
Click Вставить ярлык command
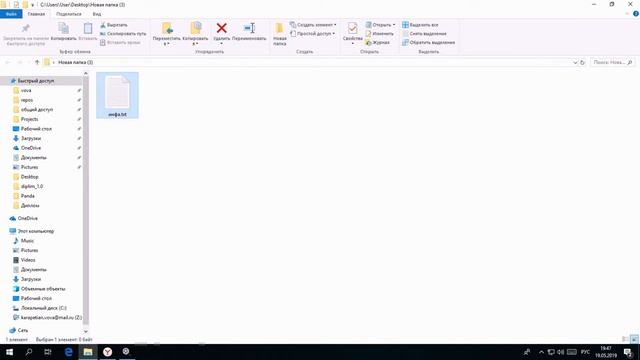click(x=120, y=42)
